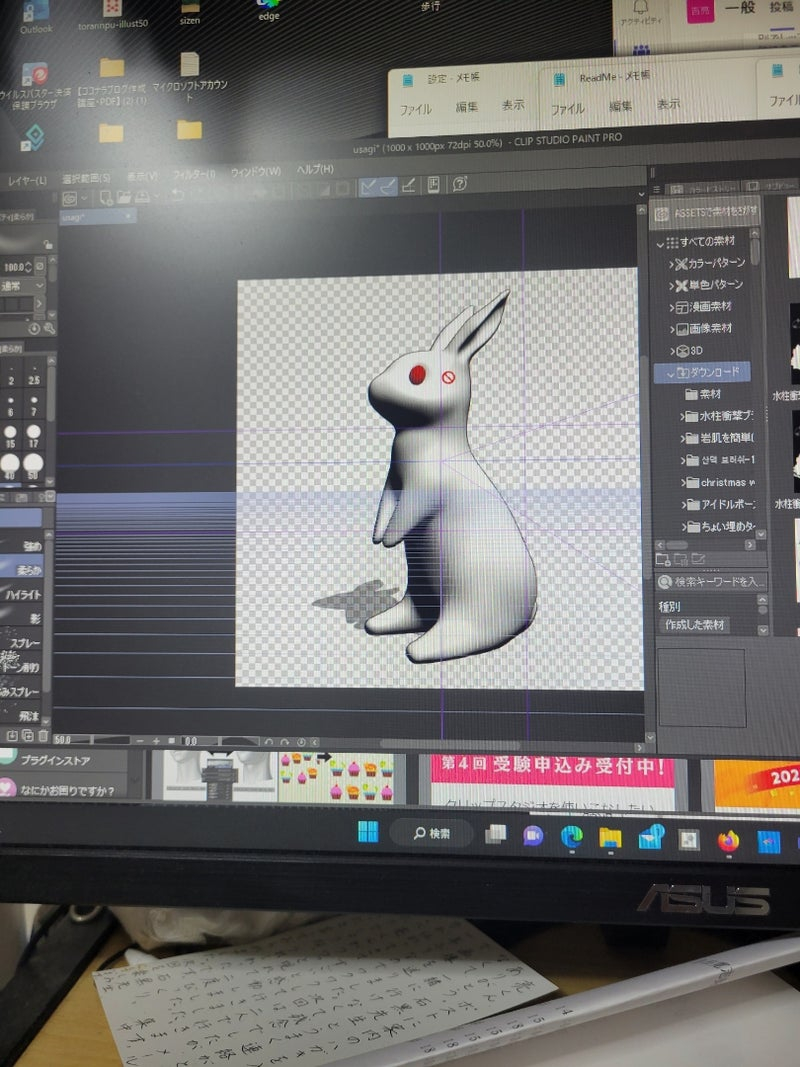Image resolution: width=800 pixels, height=1067 pixels.
Task: Click the Windows Start button
Action: (368, 832)
